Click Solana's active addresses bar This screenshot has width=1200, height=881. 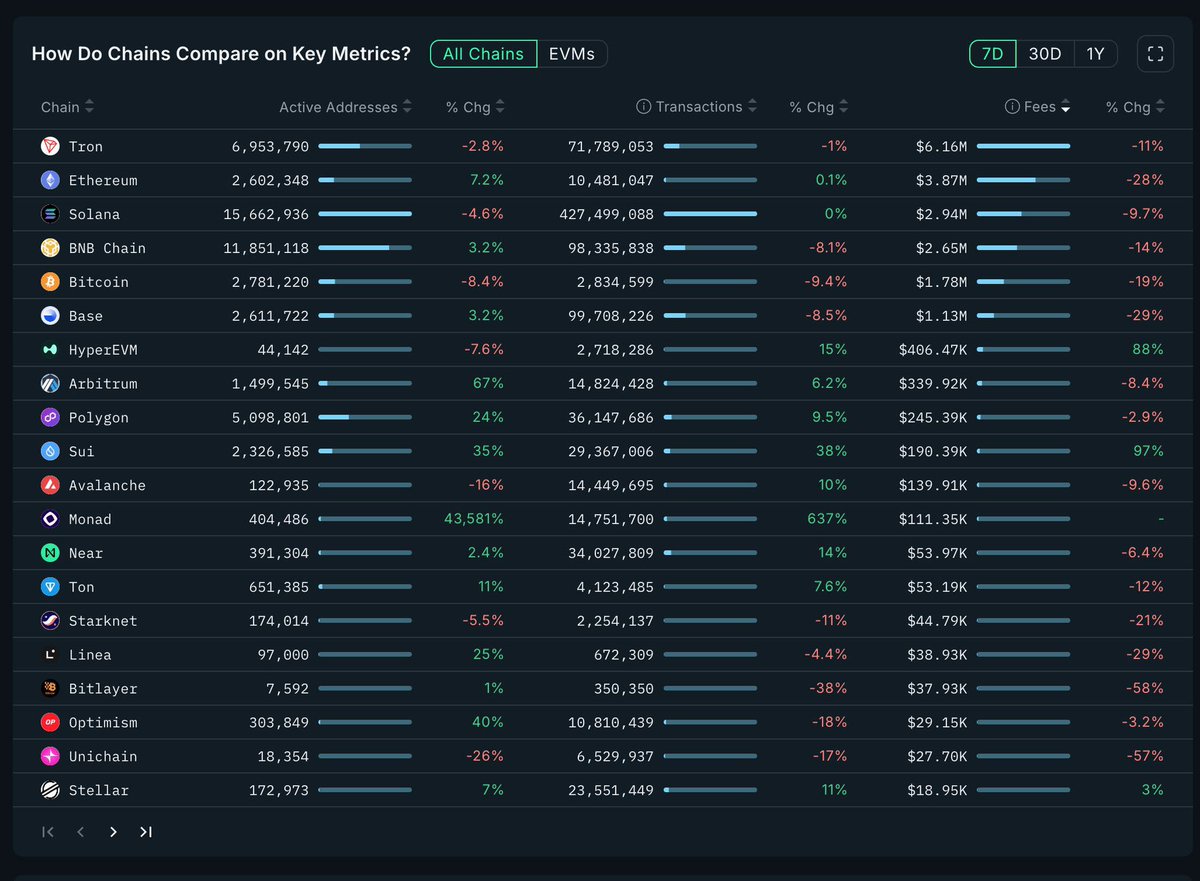pos(365,215)
